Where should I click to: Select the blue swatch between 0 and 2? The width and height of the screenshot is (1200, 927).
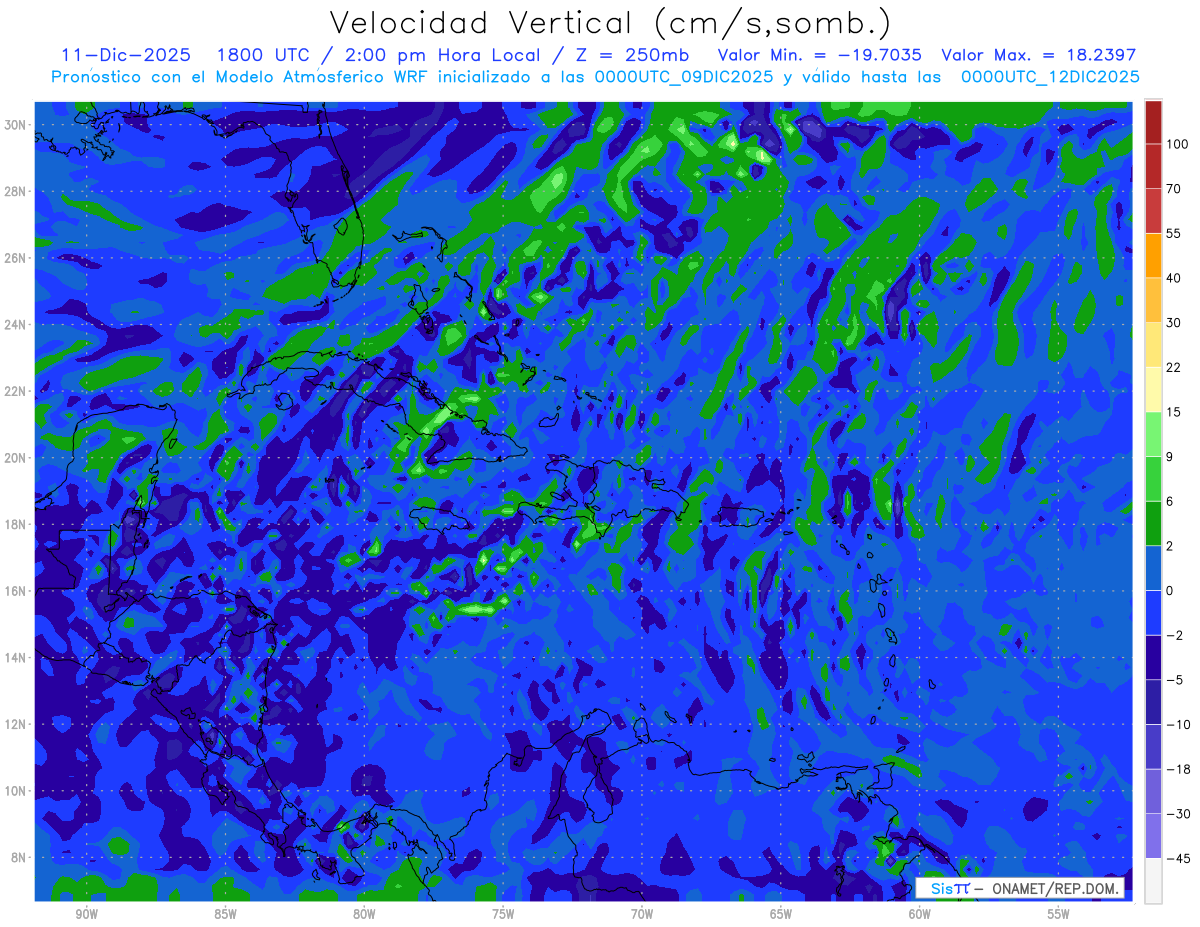coord(1153,568)
